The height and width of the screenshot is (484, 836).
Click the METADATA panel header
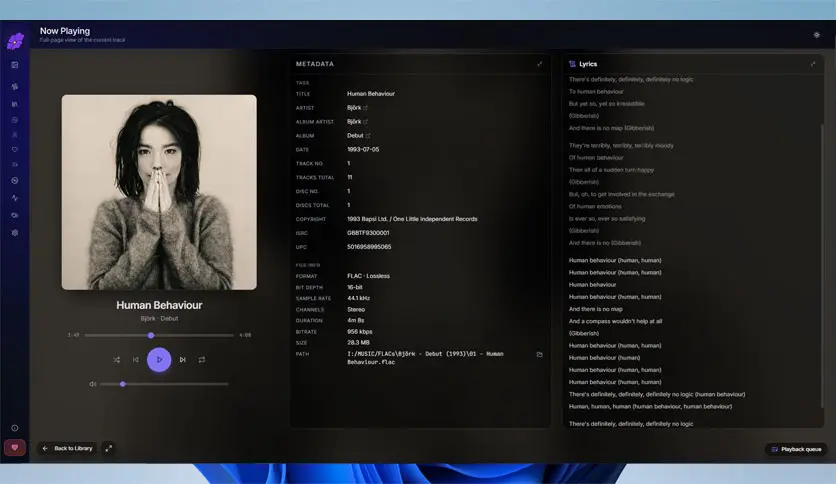[x=315, y=64]
